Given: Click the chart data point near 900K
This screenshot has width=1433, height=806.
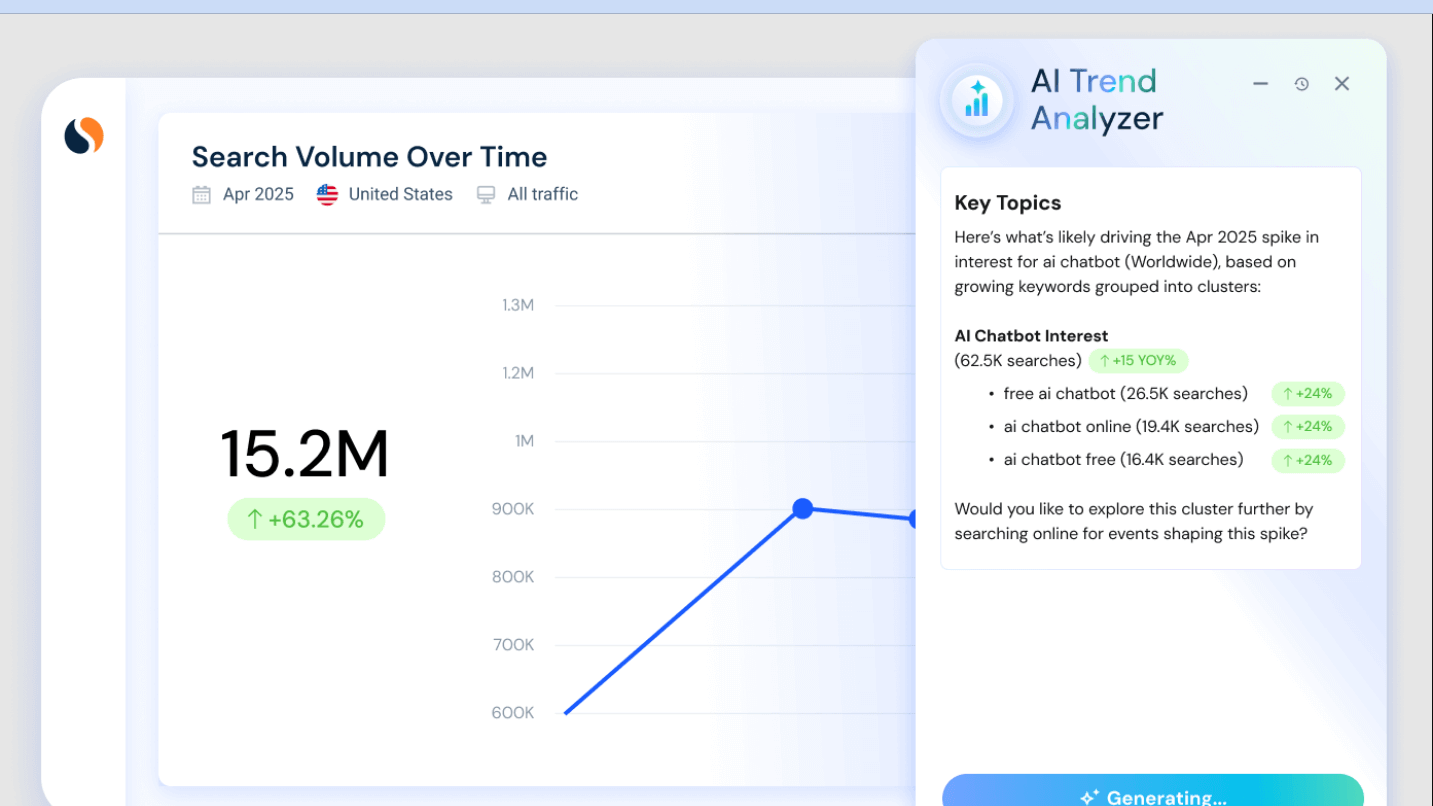Looking at the screenshot, I should pyautogui.click(x=803, y=509).
